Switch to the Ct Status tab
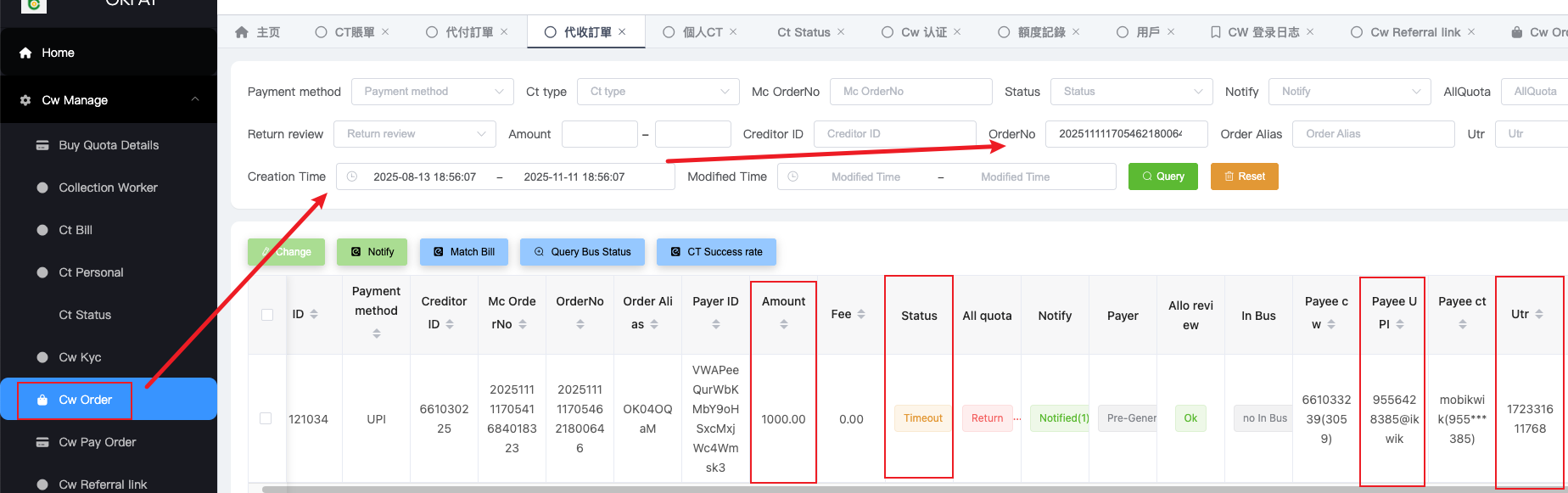The height and width of the screenshot is (493, 1568). pos(803,32)
